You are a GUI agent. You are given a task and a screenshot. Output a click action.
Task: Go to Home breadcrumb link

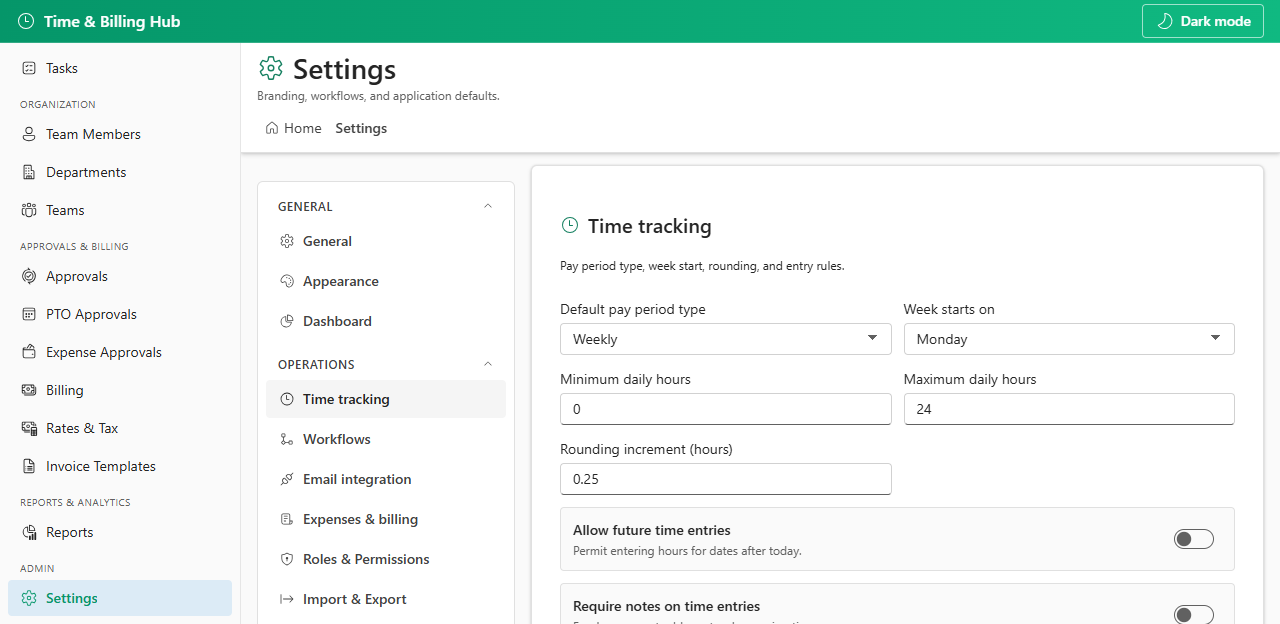(x=294, y=128)
